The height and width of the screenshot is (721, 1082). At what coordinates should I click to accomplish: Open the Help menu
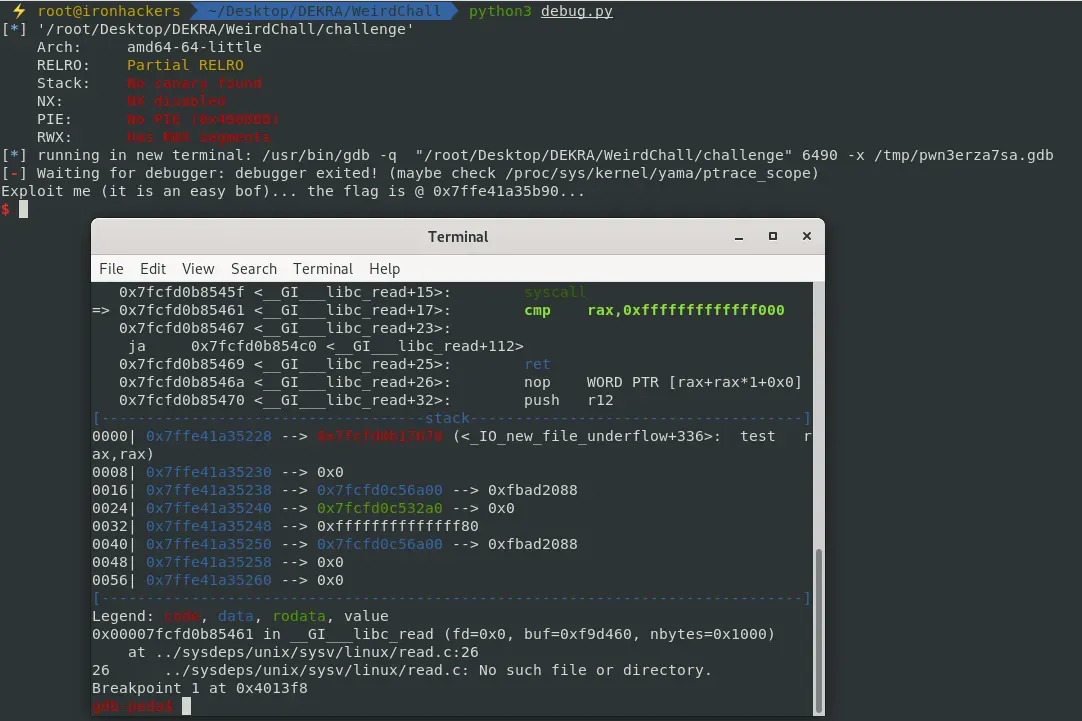pos(384,269)
